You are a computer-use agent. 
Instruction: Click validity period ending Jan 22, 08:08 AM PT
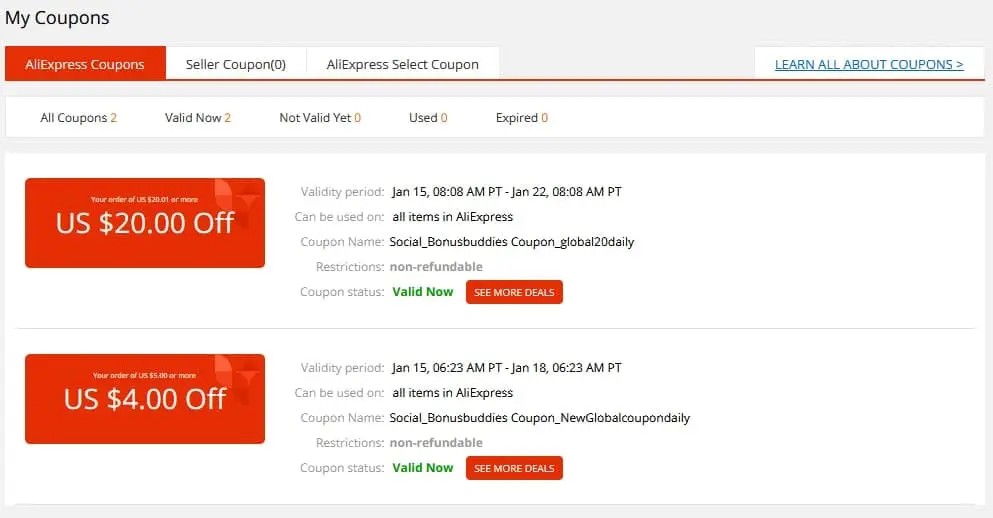(507, 191)
